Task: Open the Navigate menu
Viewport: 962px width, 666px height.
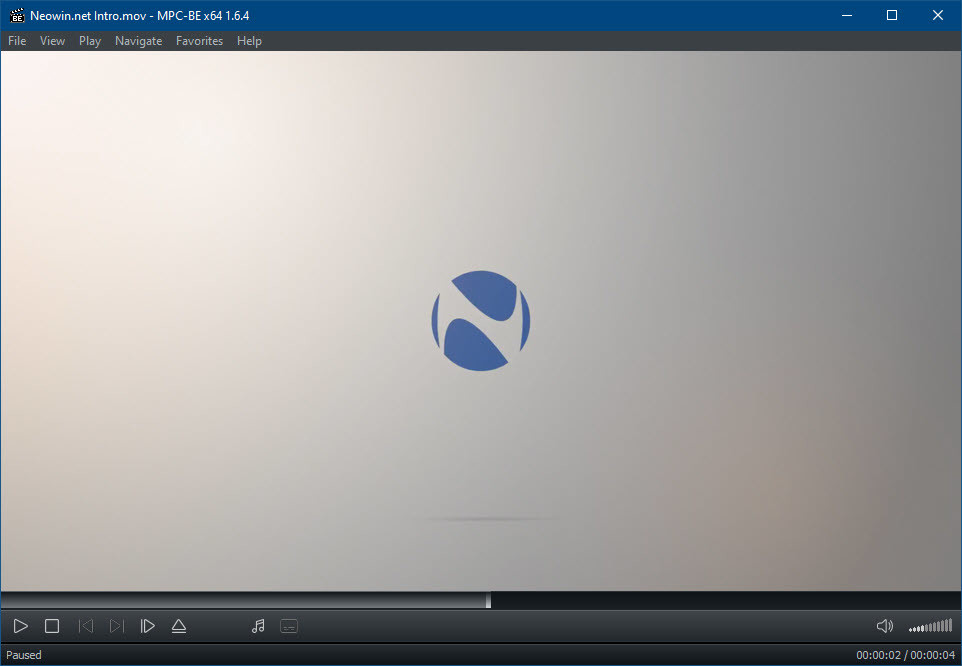Action: tap(138, 41)
